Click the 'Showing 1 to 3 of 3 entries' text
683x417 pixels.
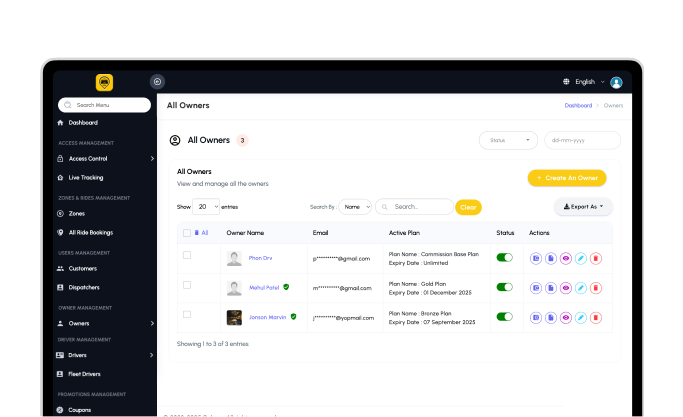[x=213, y=344]
